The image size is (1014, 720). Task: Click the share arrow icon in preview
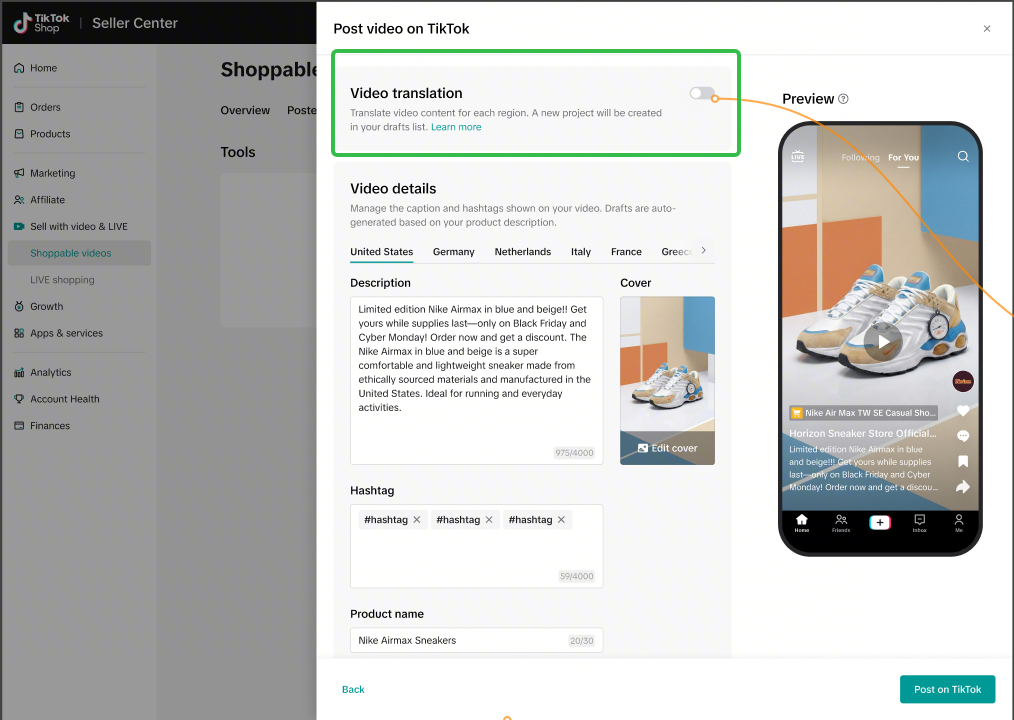click(963, 487)
